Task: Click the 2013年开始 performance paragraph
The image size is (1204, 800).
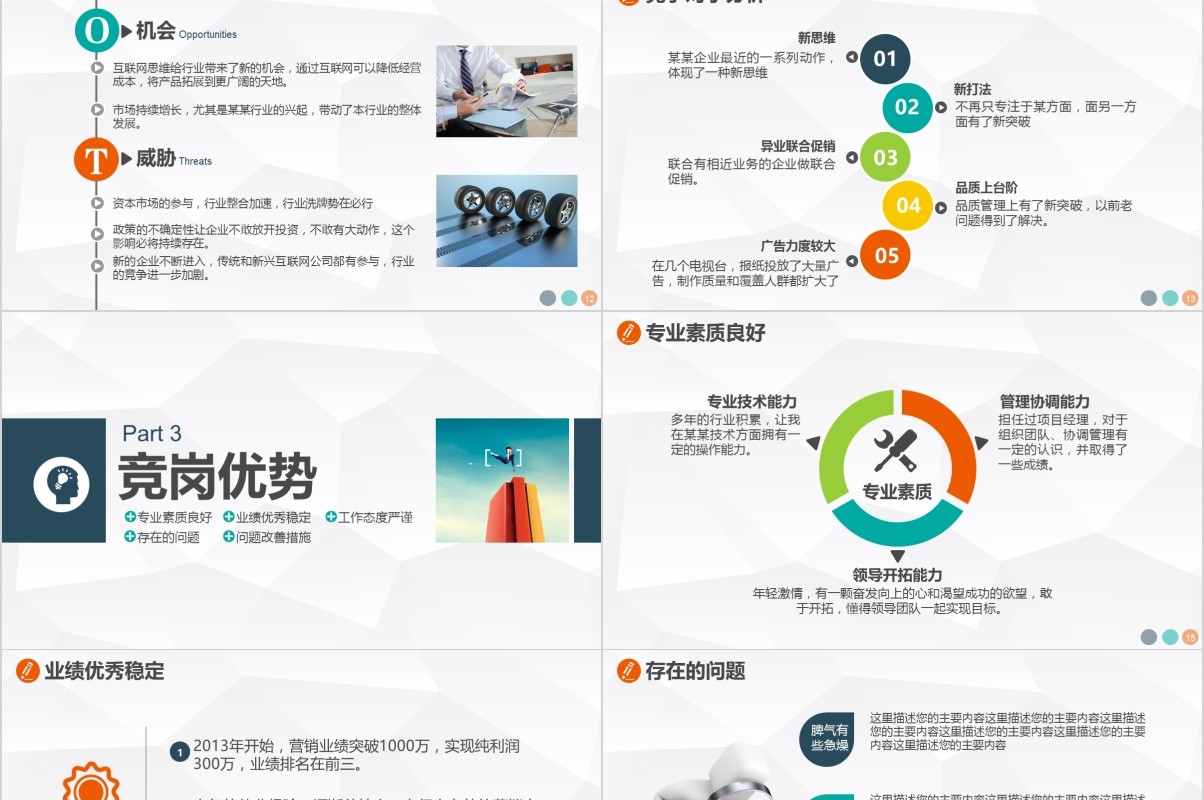Action: (x=357, y=755)
